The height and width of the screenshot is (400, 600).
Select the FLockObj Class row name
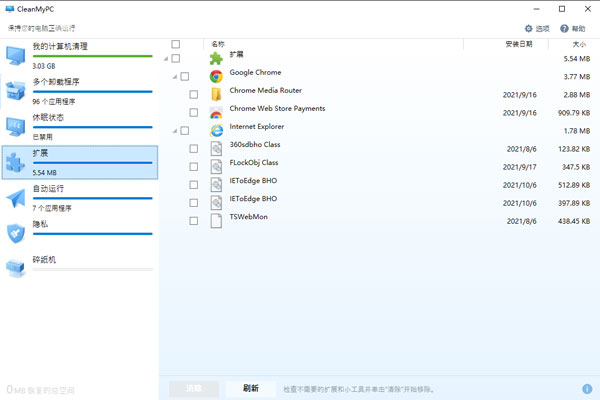[254, 163]
